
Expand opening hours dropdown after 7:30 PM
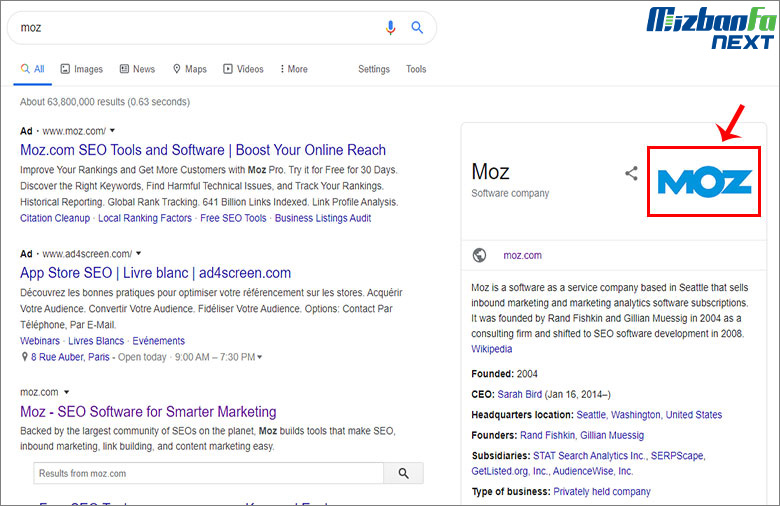(x=259, y=357)
